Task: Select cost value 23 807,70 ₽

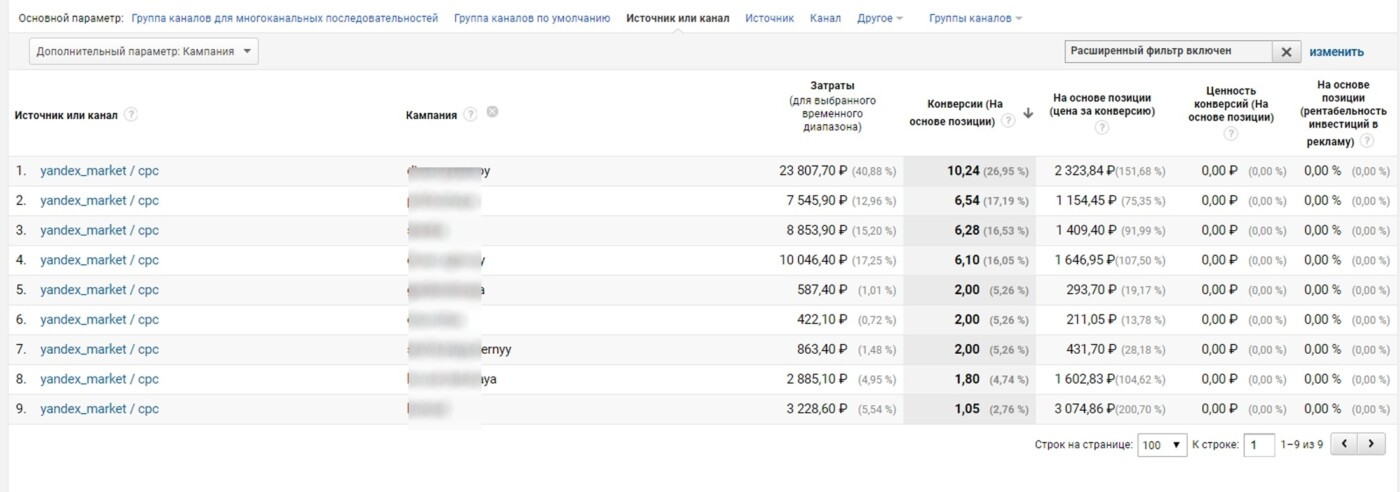Action: [x=813, y=171]
